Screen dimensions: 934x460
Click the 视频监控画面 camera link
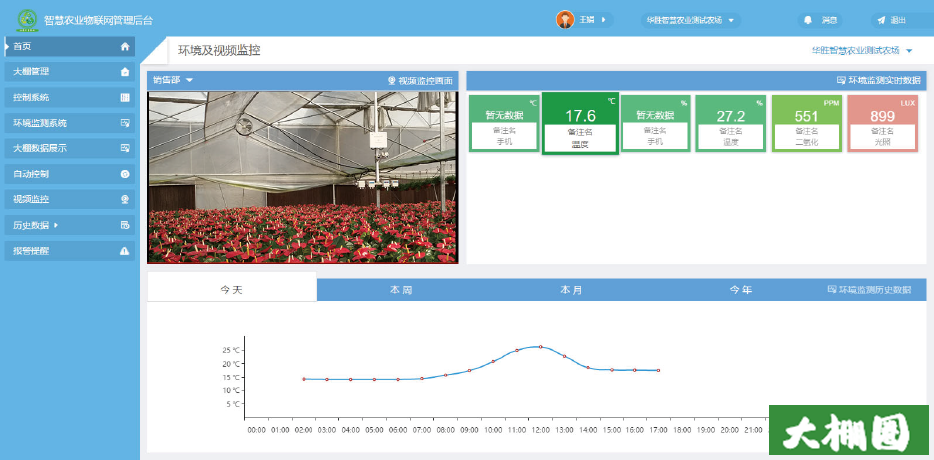tap(421, 81)
